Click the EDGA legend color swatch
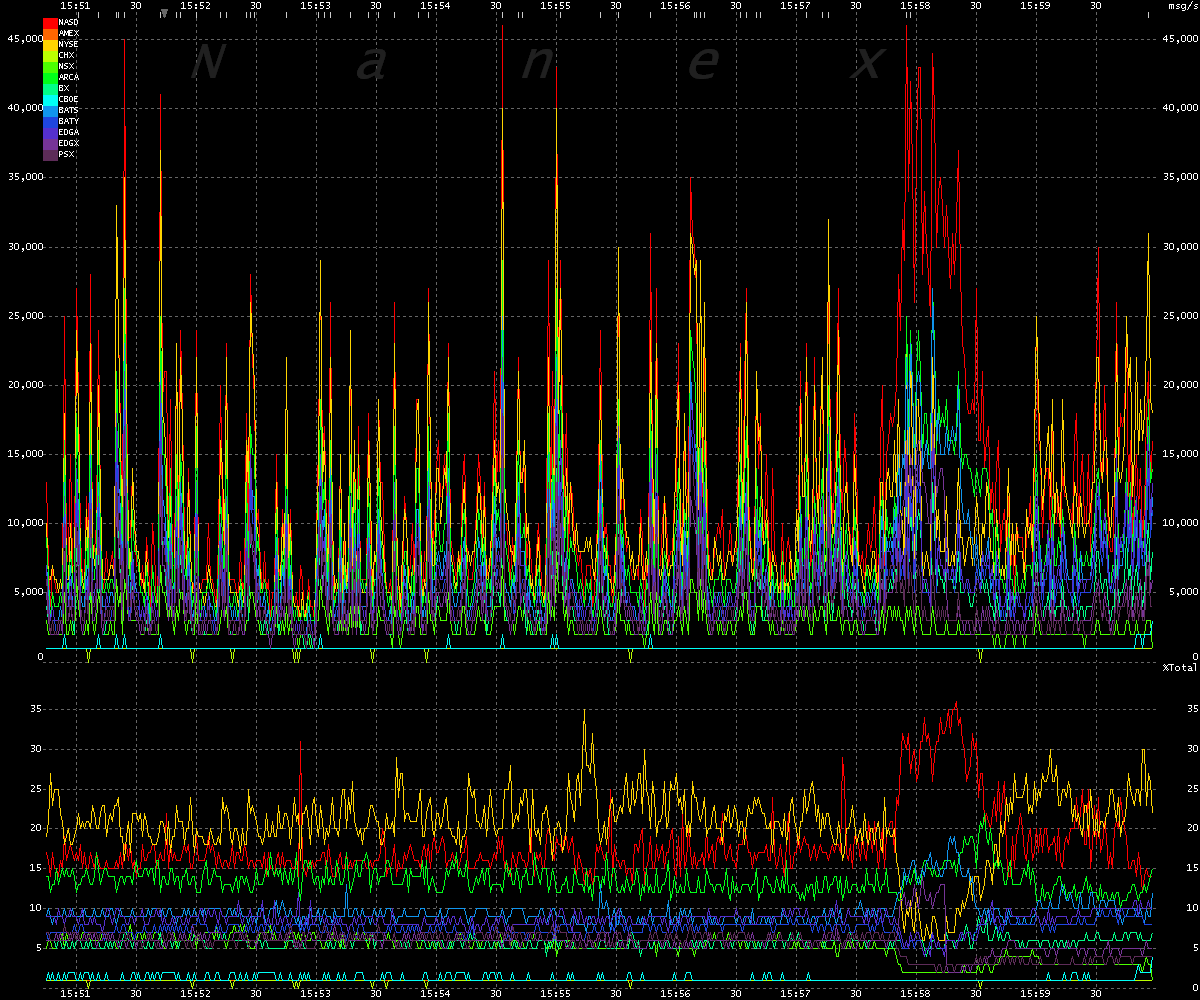The height and width of the screenshot is (1000, 1200). [x=50, y=132]
